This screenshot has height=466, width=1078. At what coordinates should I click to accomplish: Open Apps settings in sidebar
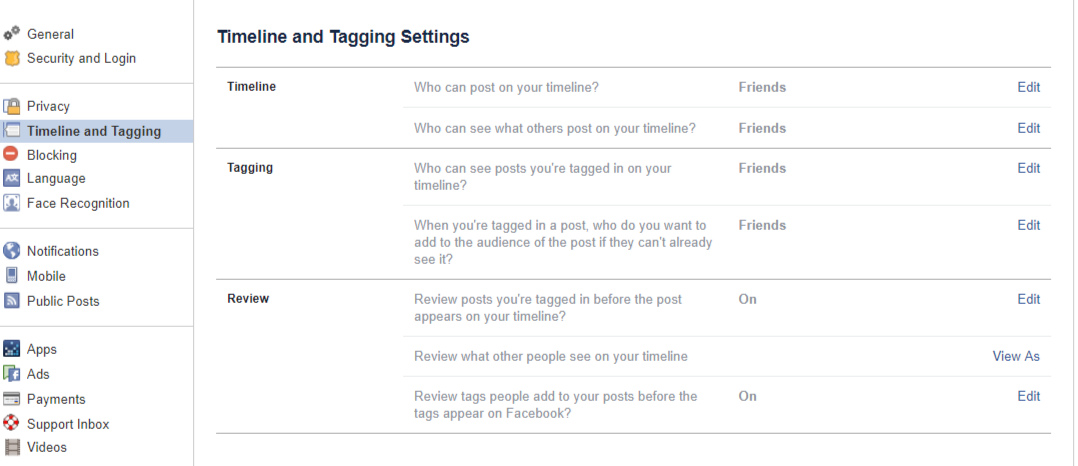[41, 349]
